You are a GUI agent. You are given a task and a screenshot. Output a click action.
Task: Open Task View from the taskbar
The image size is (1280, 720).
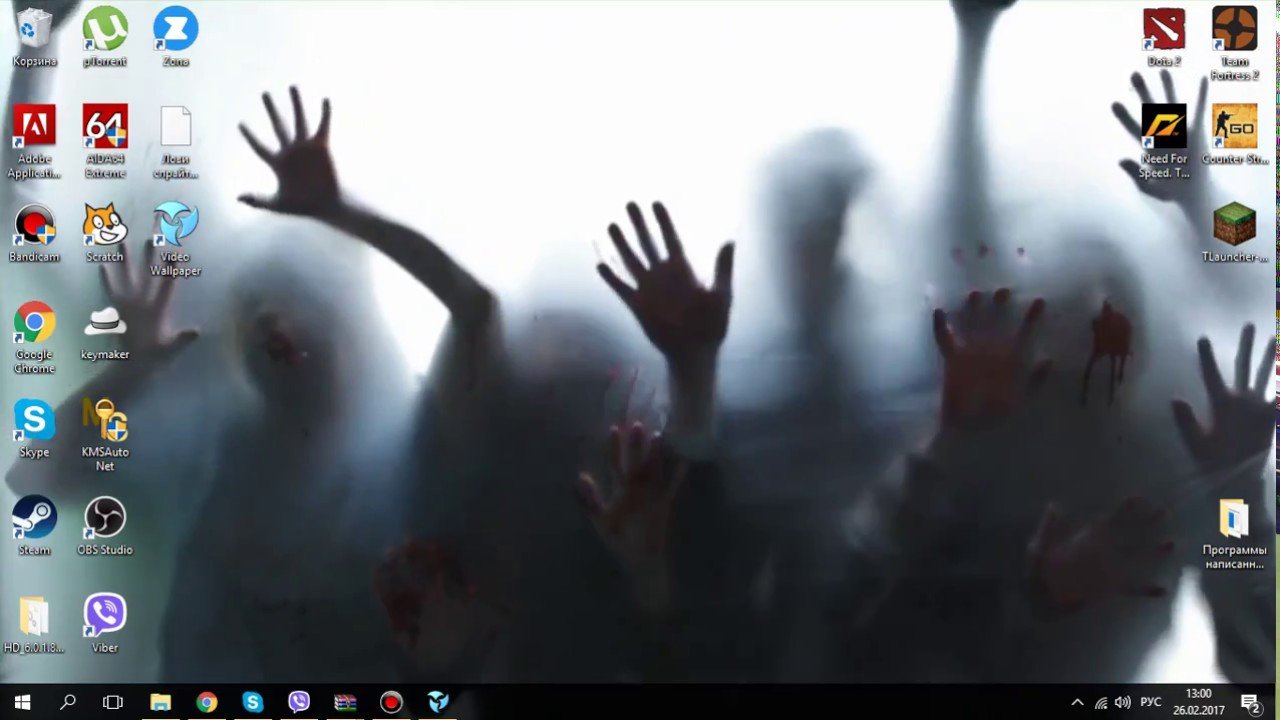[x=113, y=702]
